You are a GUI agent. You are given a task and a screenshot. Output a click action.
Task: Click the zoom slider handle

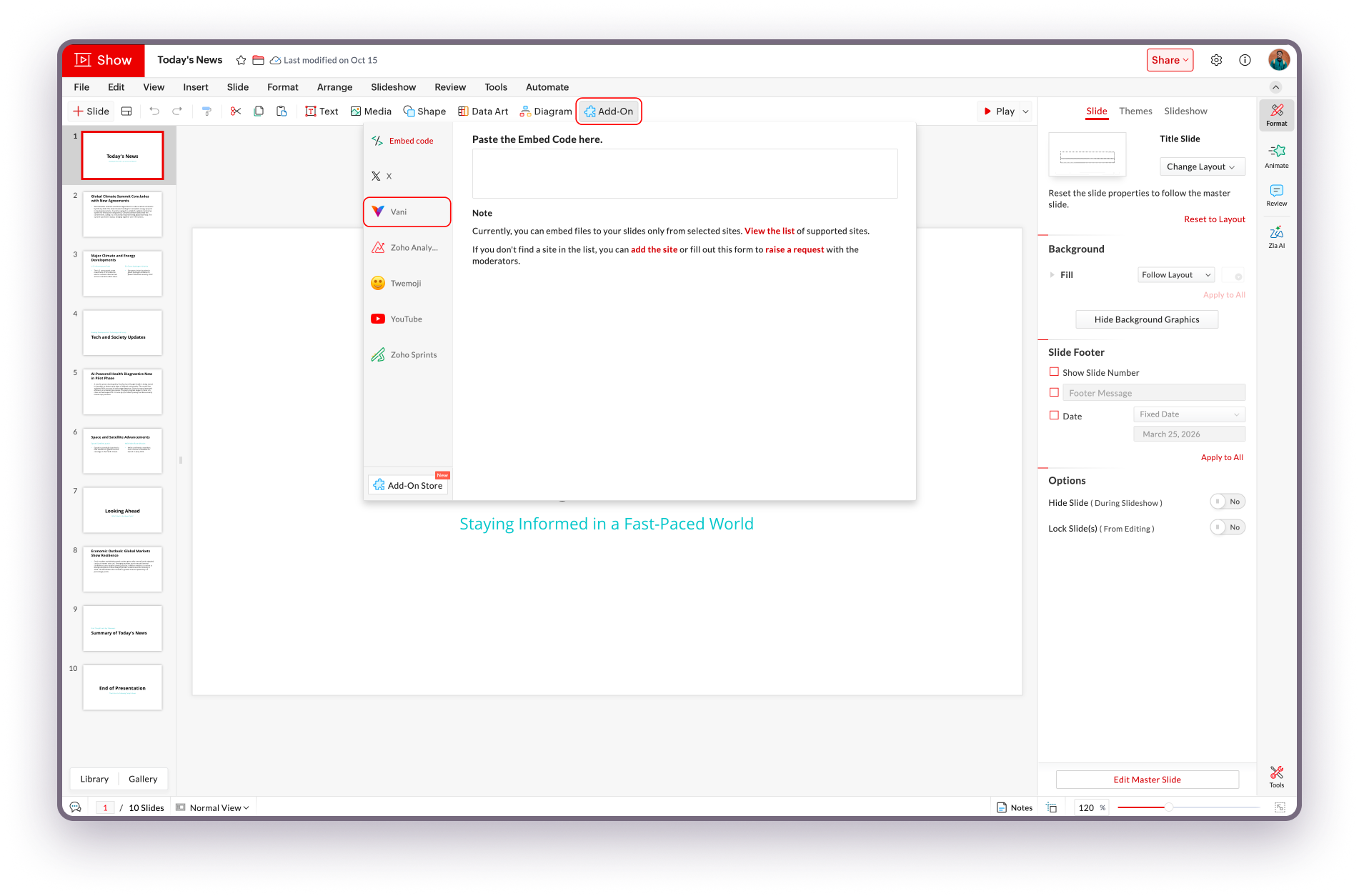click(1168, 807)
